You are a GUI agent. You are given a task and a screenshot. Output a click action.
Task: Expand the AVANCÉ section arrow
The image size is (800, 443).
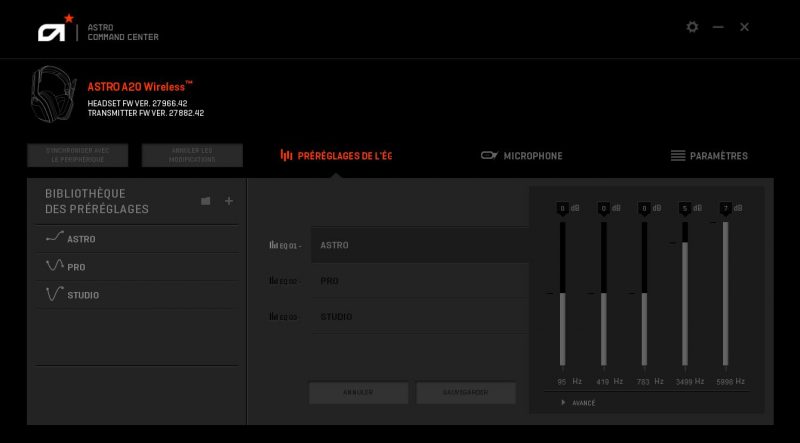click(563, 403)
